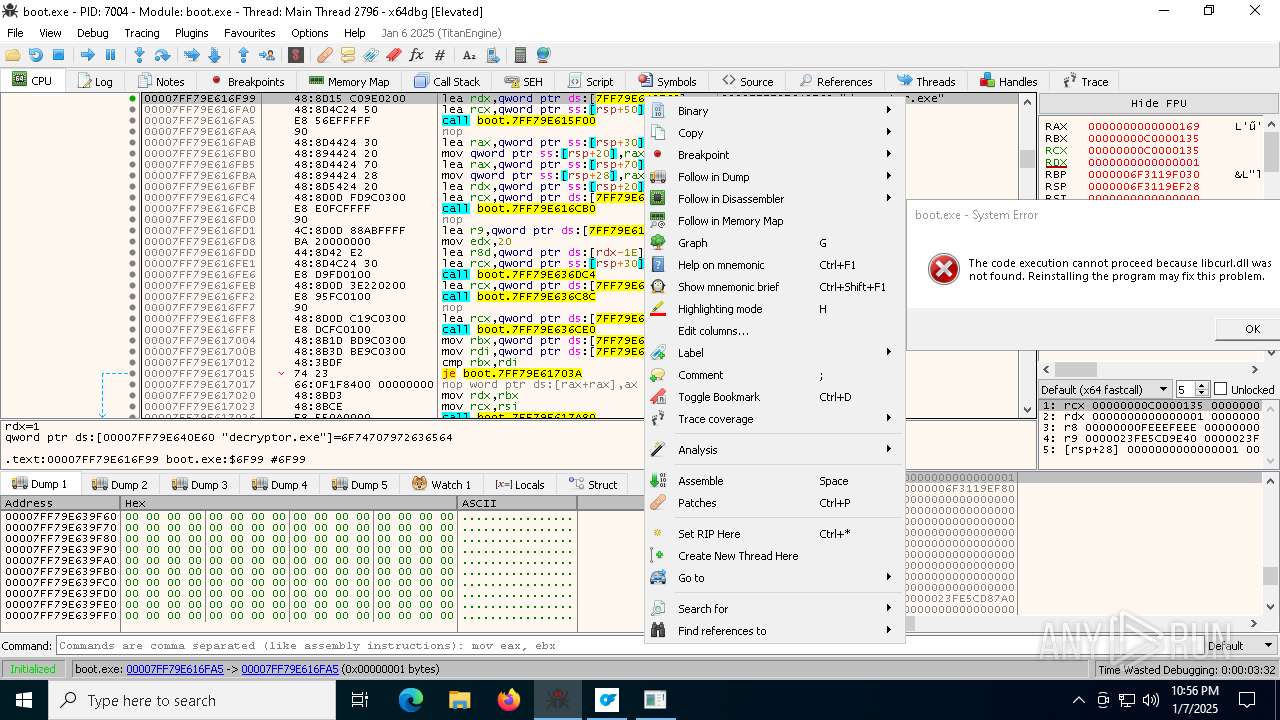Screen dimensions: 1280x720
Task: Open bookmarks toolbar icon
Action: pos(394,55)
